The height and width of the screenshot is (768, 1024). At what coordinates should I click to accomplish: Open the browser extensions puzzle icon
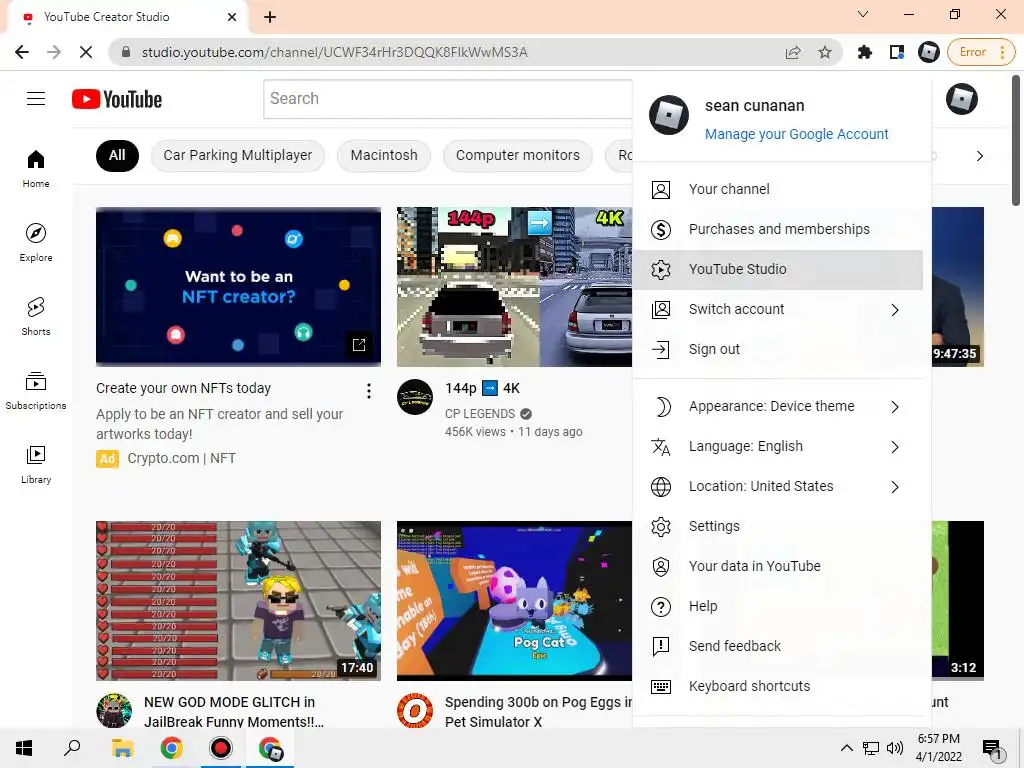(865, 52)
